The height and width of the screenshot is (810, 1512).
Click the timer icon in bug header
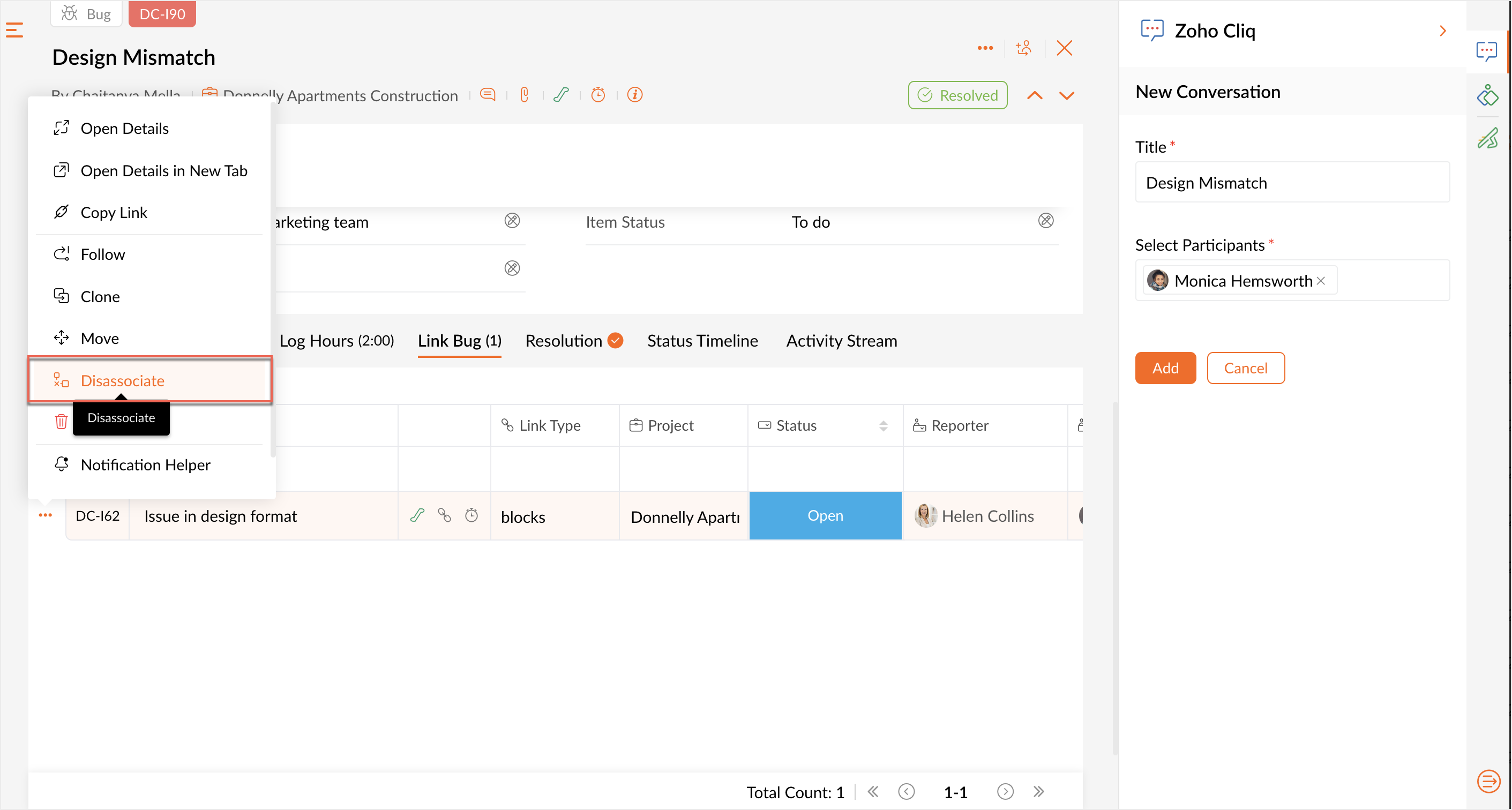coord(597,94)
